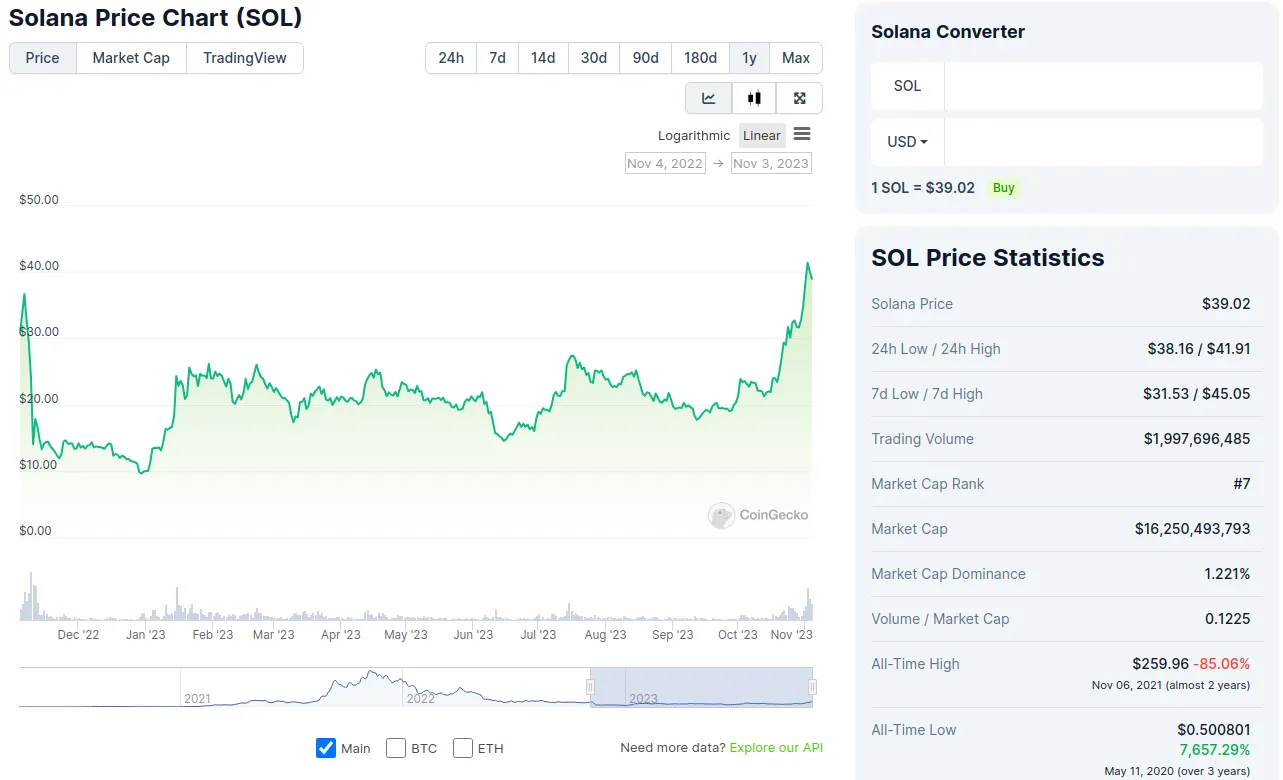This screenshot has width=1283, height=780.
Task: Click the 1 SOL = $39.02 rate text
Action: (923, 188)
